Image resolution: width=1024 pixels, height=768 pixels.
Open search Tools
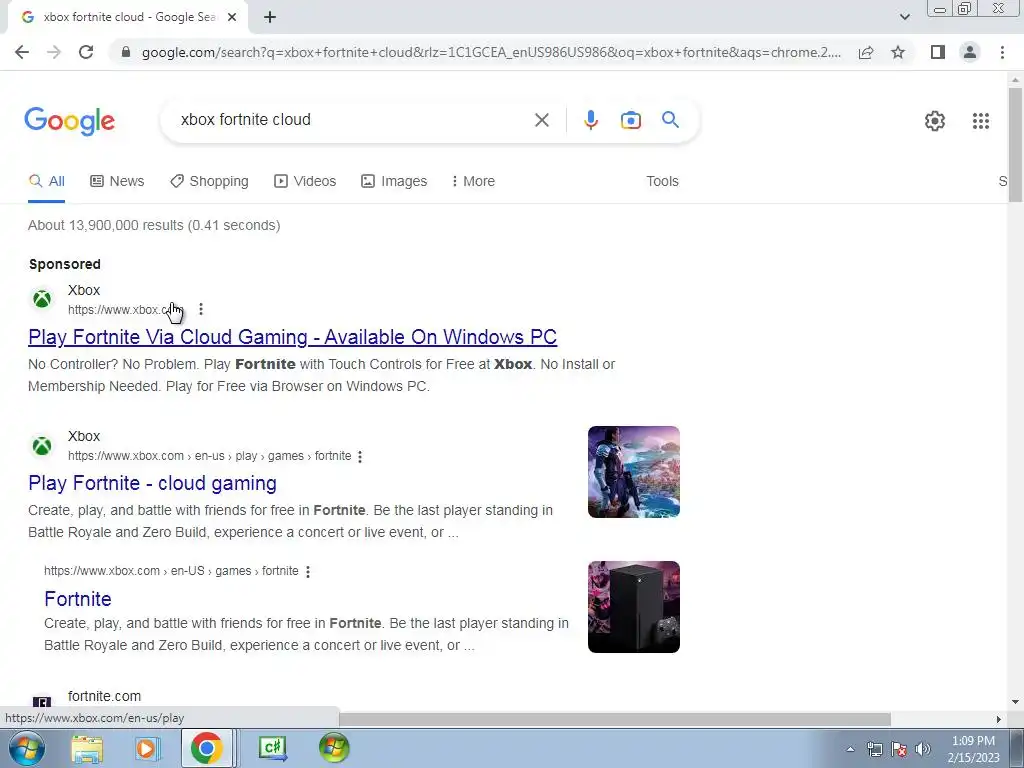(662, 182)
